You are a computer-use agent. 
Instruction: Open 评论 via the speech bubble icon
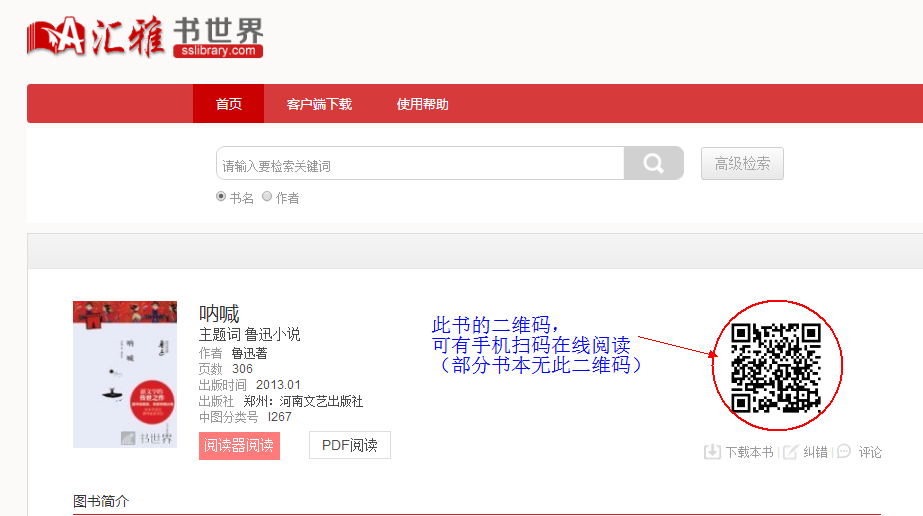844,452
